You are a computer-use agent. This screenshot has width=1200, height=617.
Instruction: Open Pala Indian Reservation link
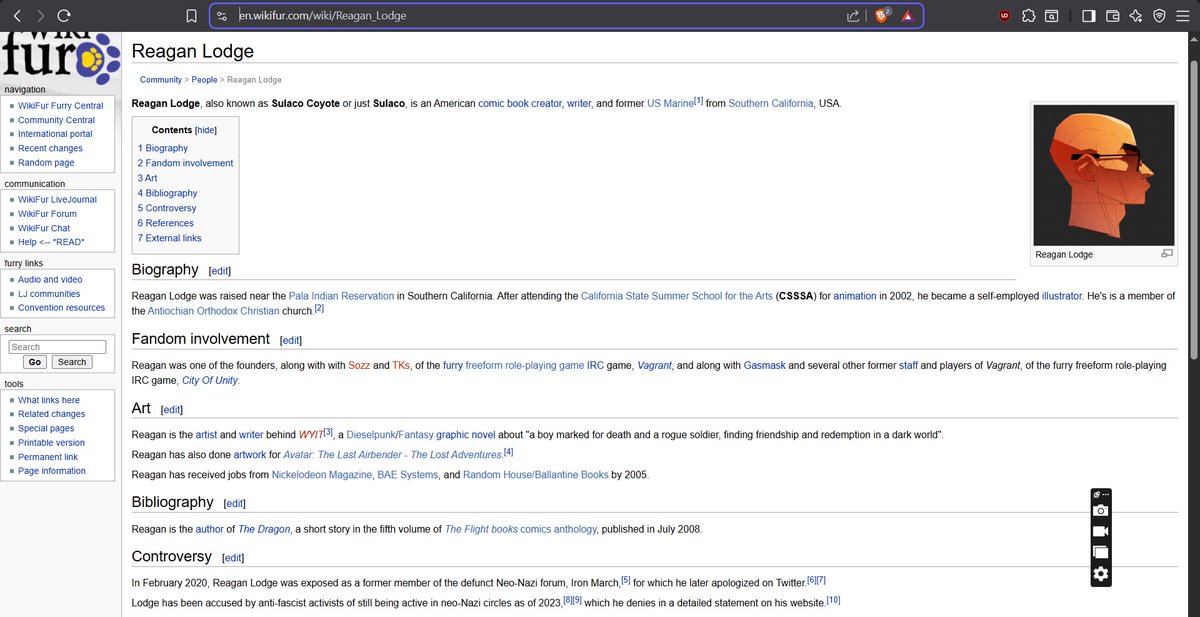click(x=341, y=296)
